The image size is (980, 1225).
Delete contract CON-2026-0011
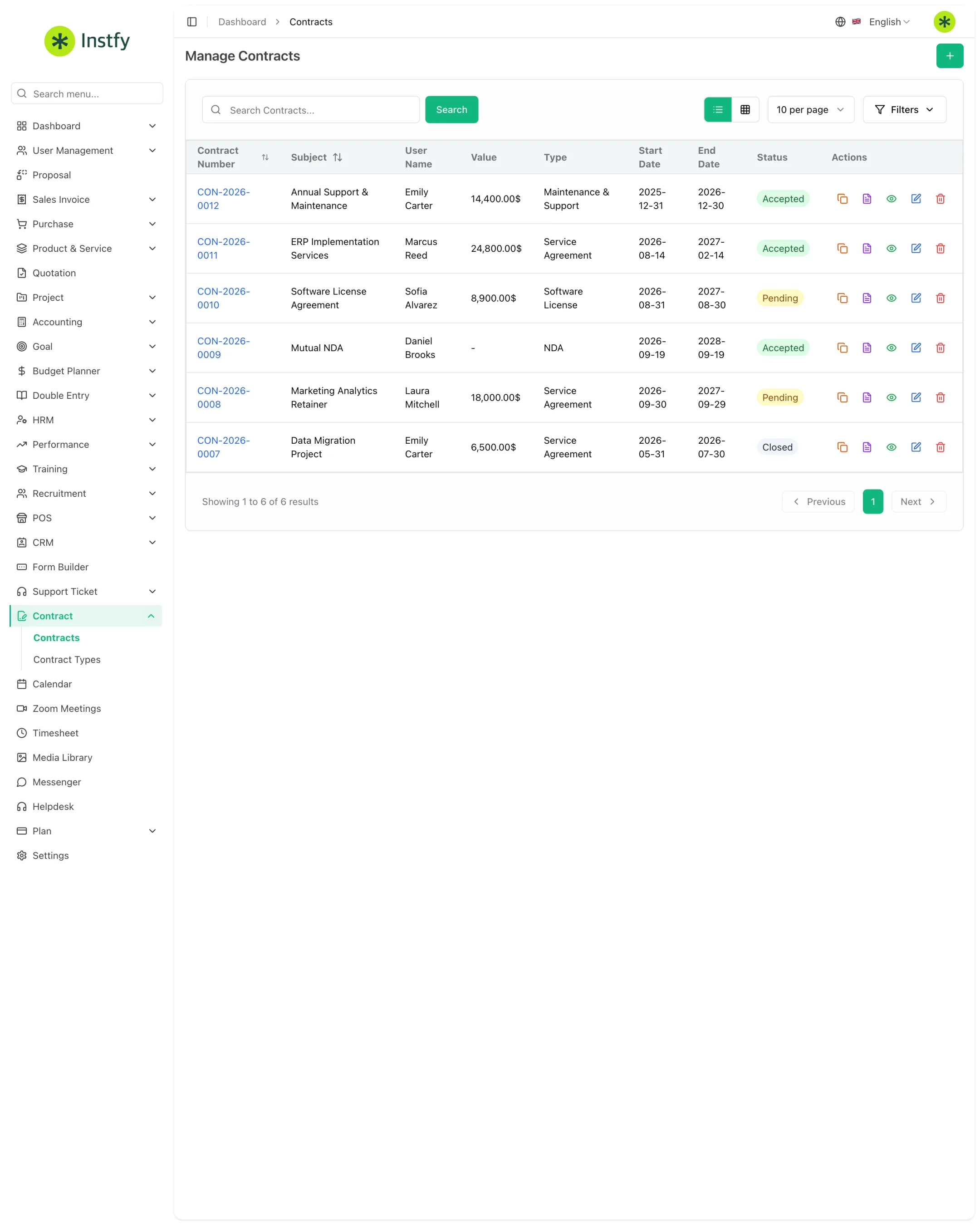coord(940,248)
